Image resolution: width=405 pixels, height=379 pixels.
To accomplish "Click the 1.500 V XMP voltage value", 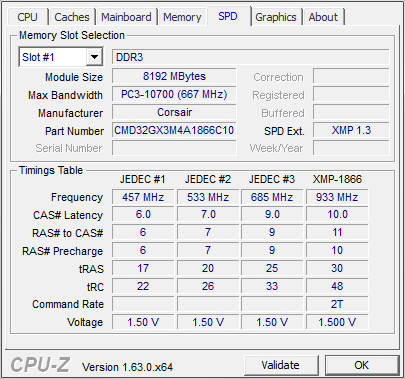I will pos(337,322).
